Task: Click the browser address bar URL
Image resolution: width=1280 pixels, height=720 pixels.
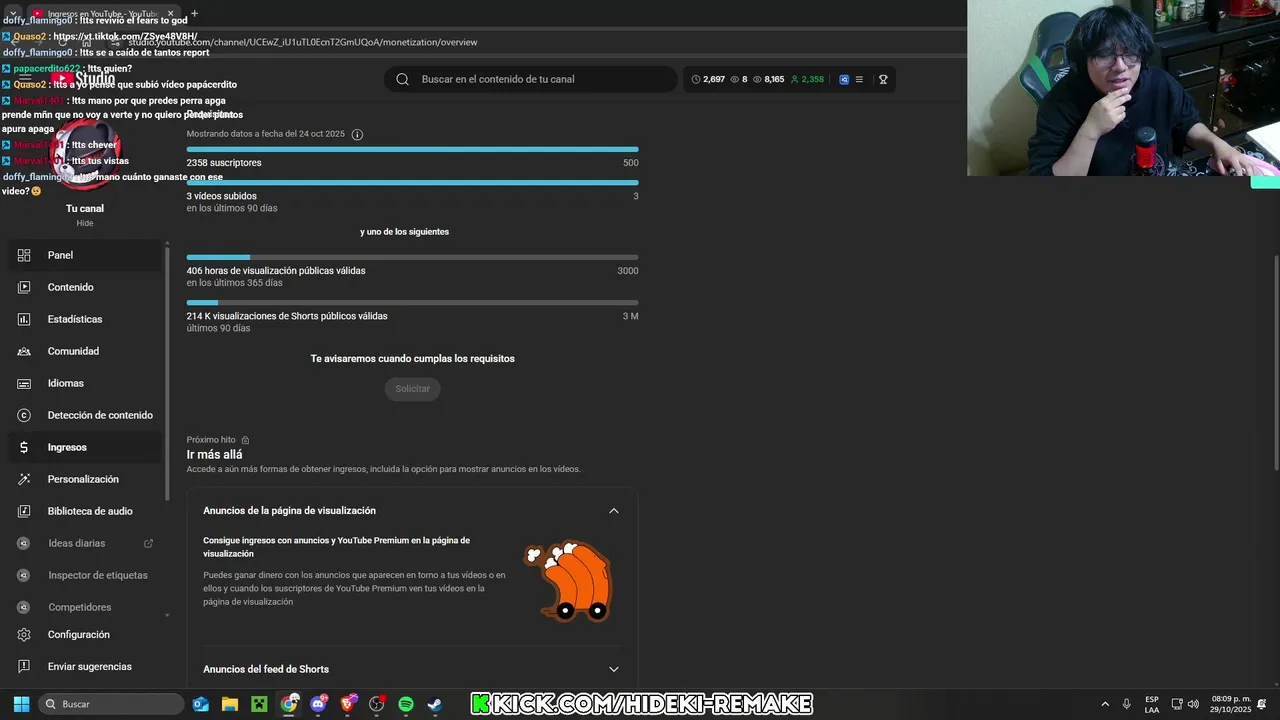Action: (302, 42)
